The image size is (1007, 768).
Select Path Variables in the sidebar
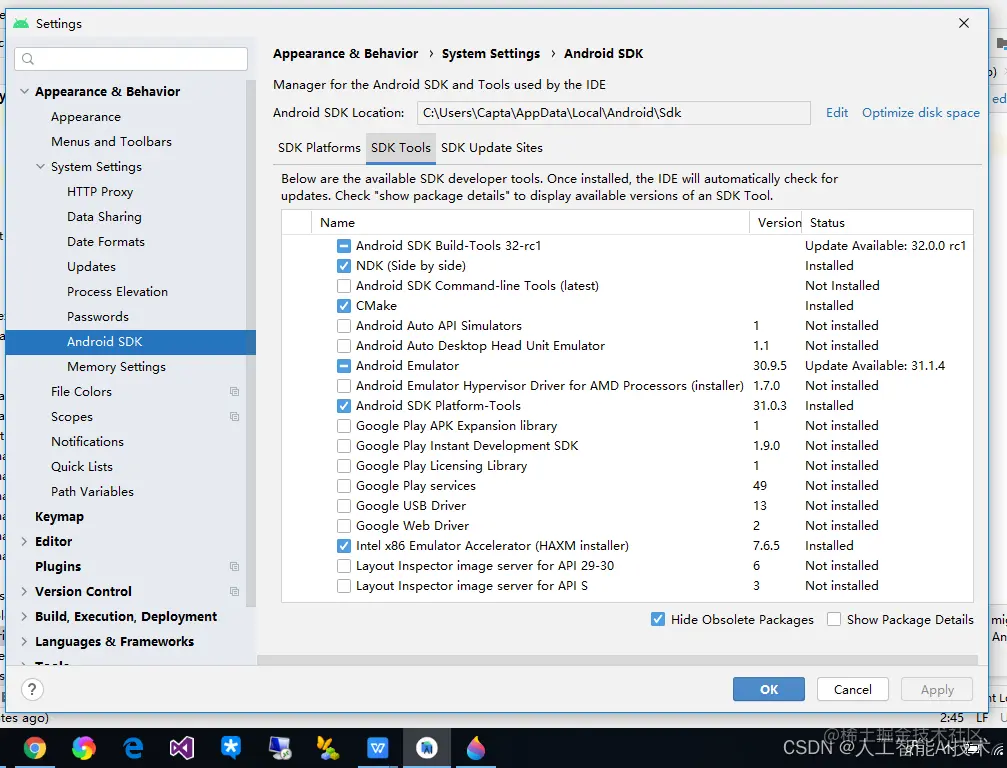92,492
